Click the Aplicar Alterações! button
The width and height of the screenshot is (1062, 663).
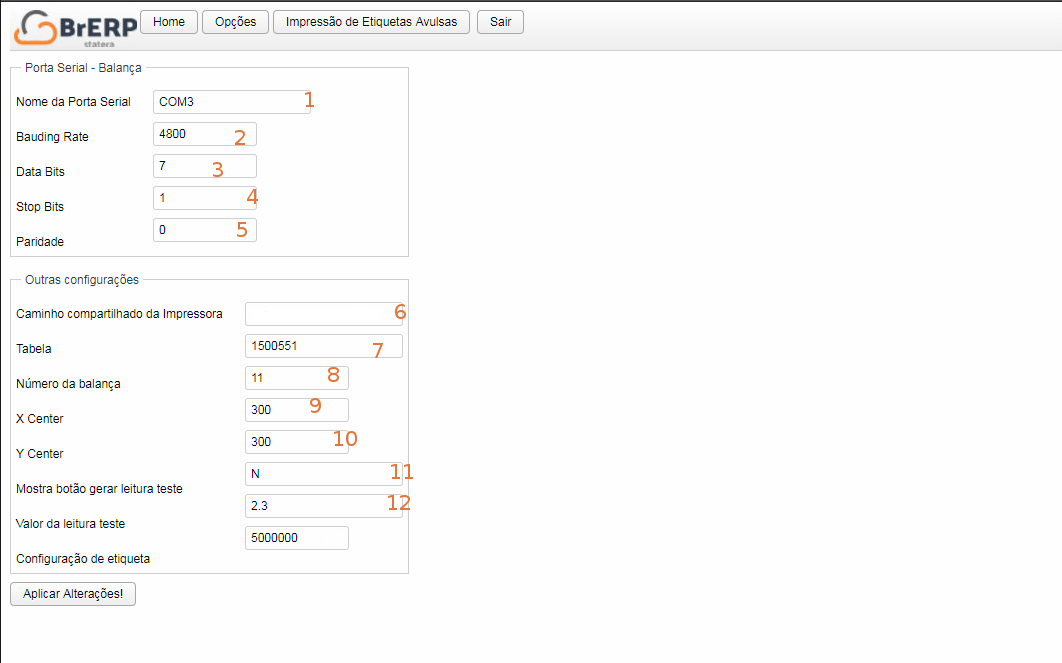point(72,594)
